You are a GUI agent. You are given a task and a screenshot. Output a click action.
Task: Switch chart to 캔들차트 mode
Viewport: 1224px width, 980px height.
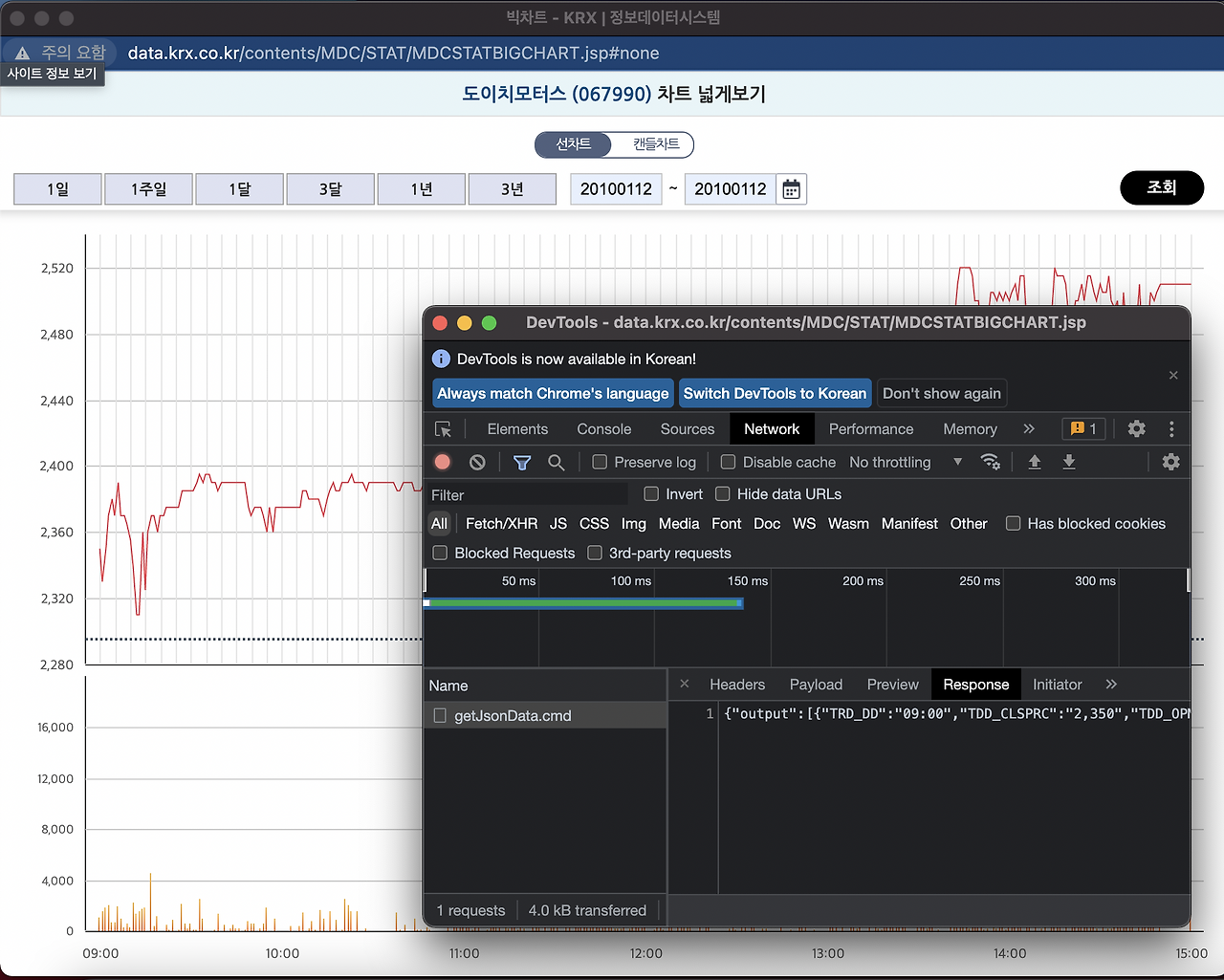[655, 144]
